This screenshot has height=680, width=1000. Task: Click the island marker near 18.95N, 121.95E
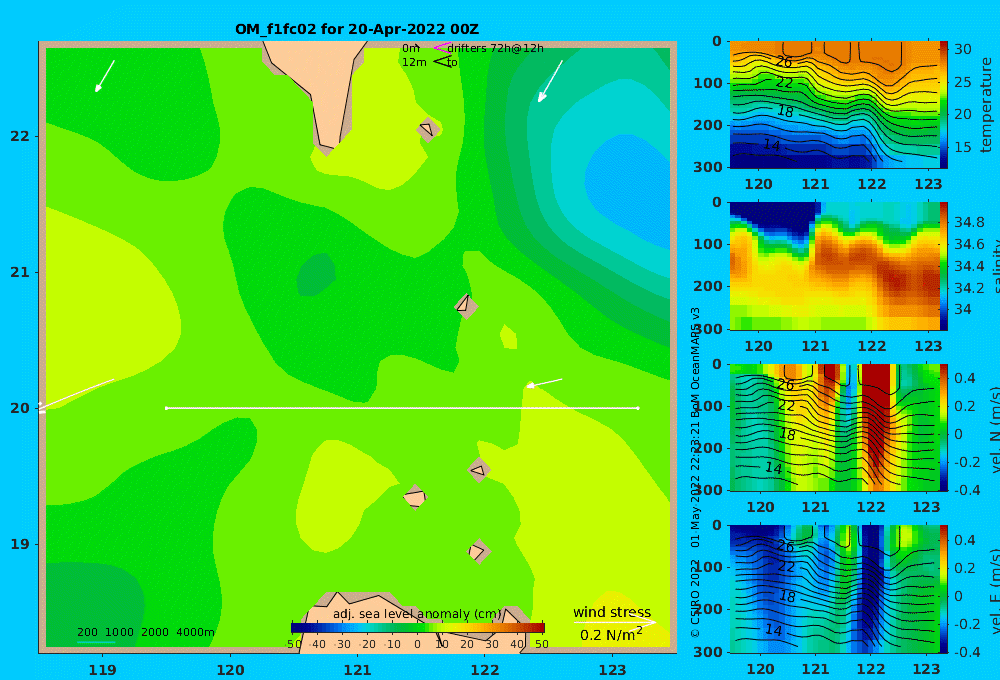tap(478, 551)
